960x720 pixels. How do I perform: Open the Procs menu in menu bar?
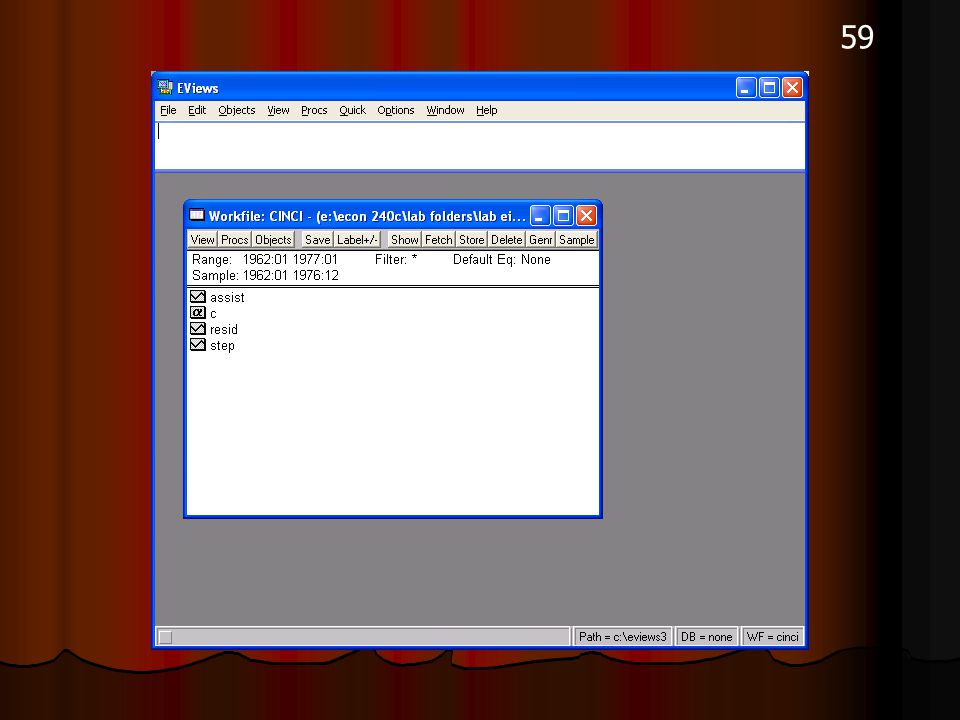pos(314,110)
